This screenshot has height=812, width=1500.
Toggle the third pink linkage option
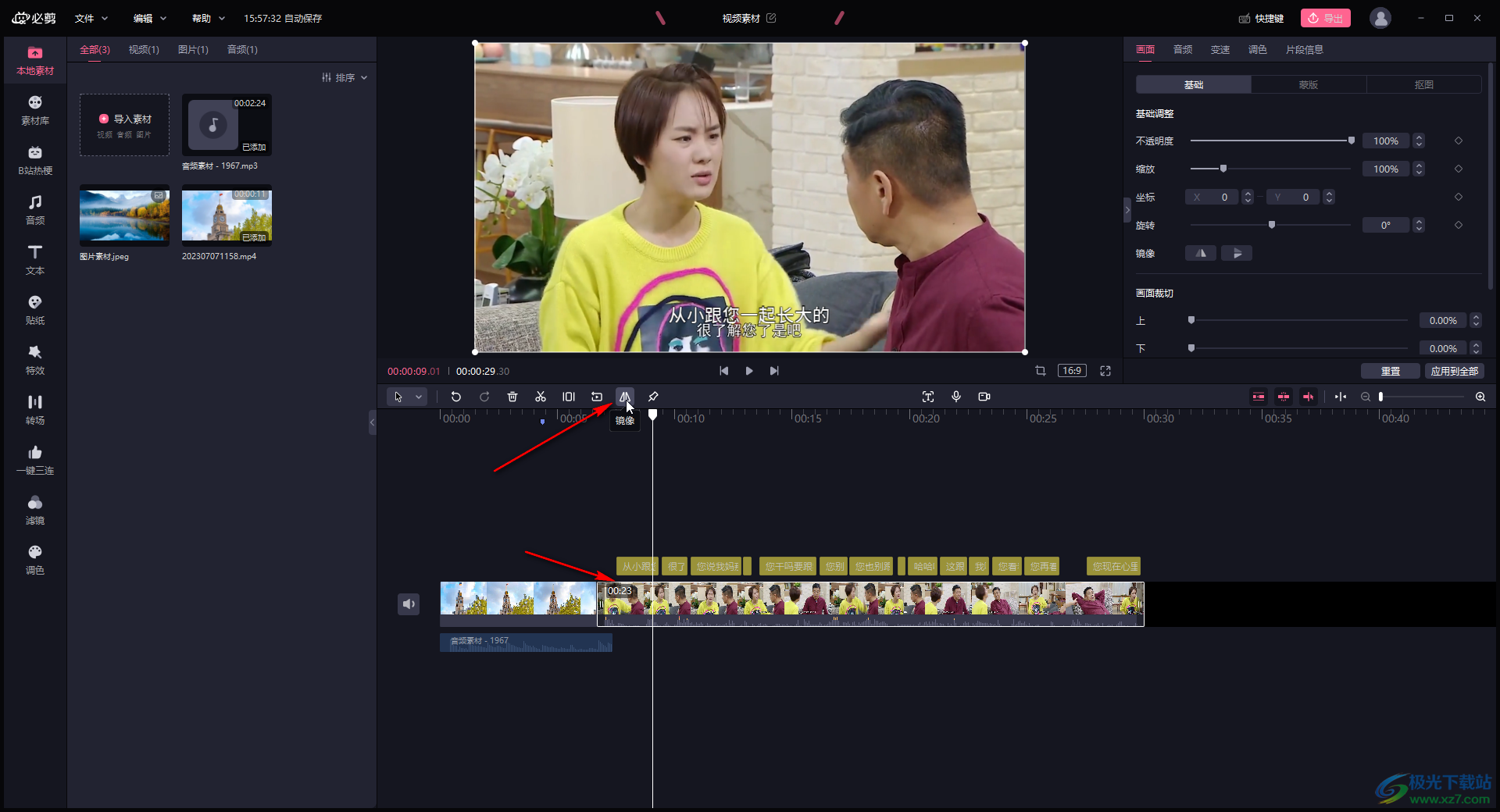(1309, 397)
